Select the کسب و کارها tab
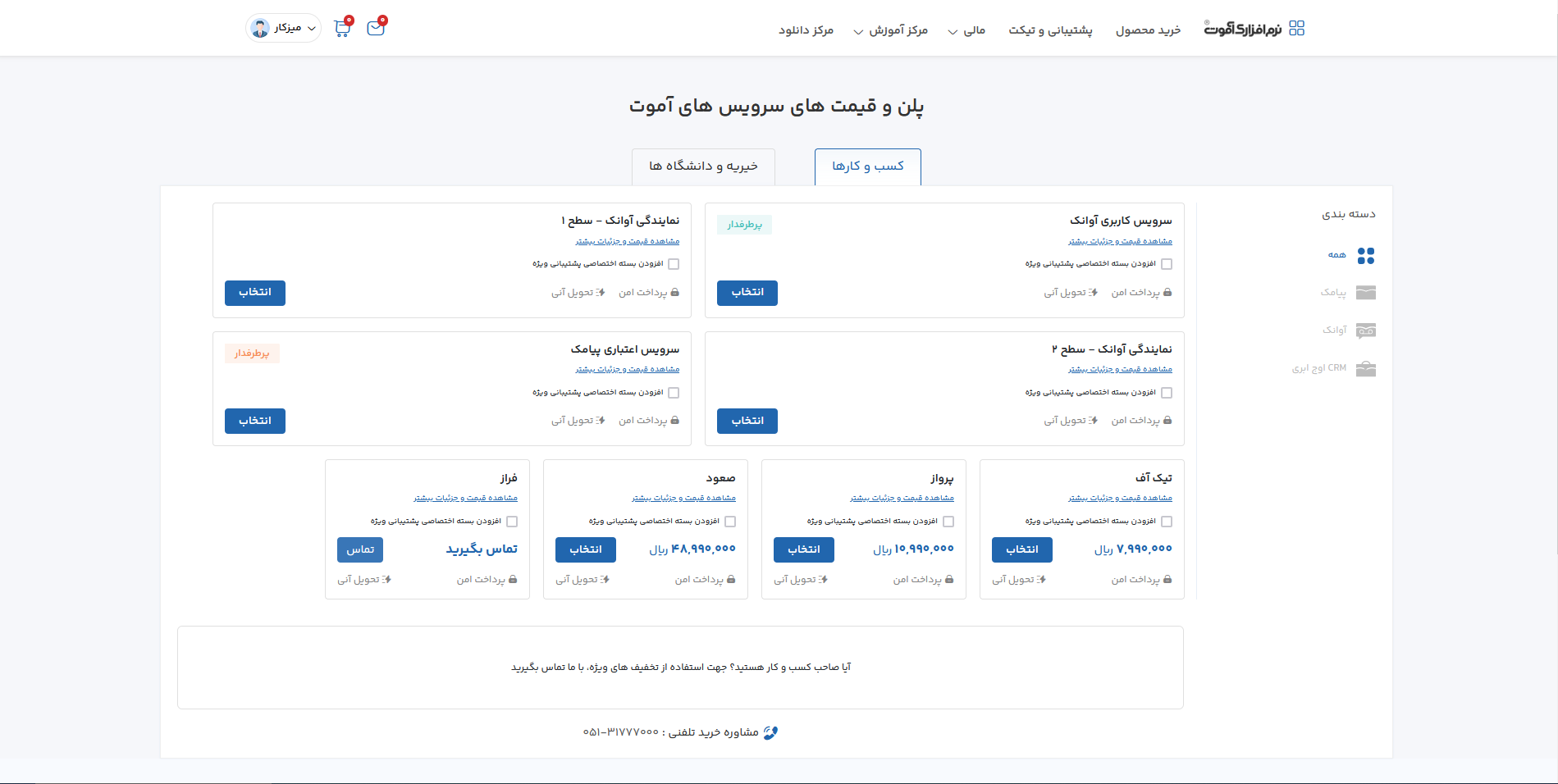Image resolution: width=1558 pixels, height=784 pixels. pos(867,166)
